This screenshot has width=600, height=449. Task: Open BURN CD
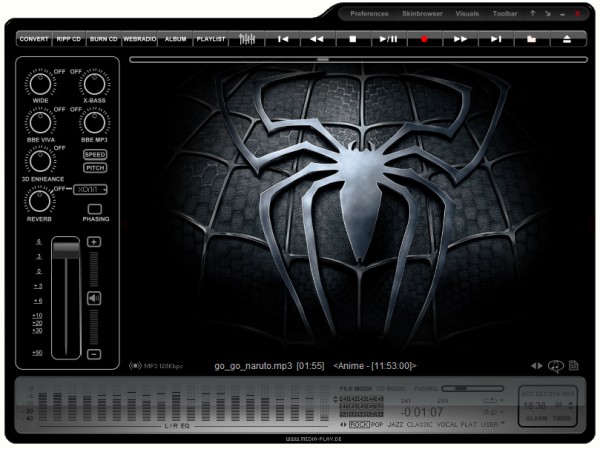(x=104, y=39)
